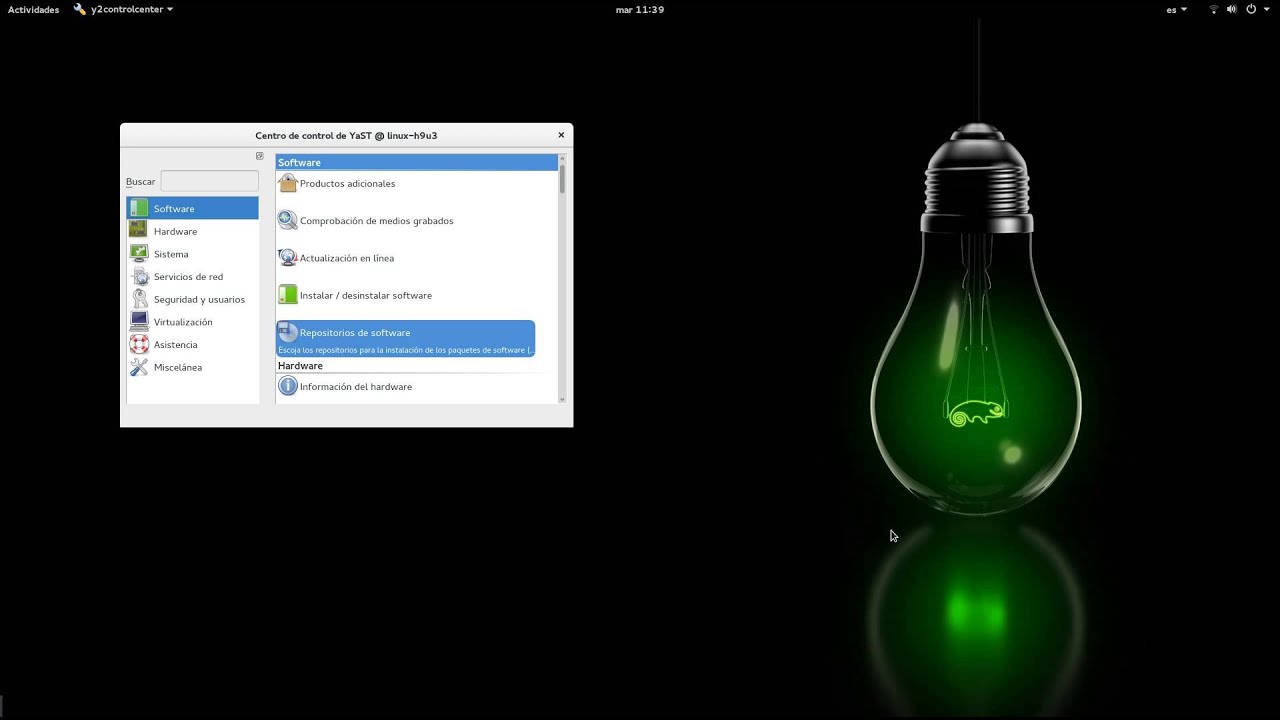The image size is (1280, 720).
Task: Focus the Buscar search field
Action: point(209,181)
